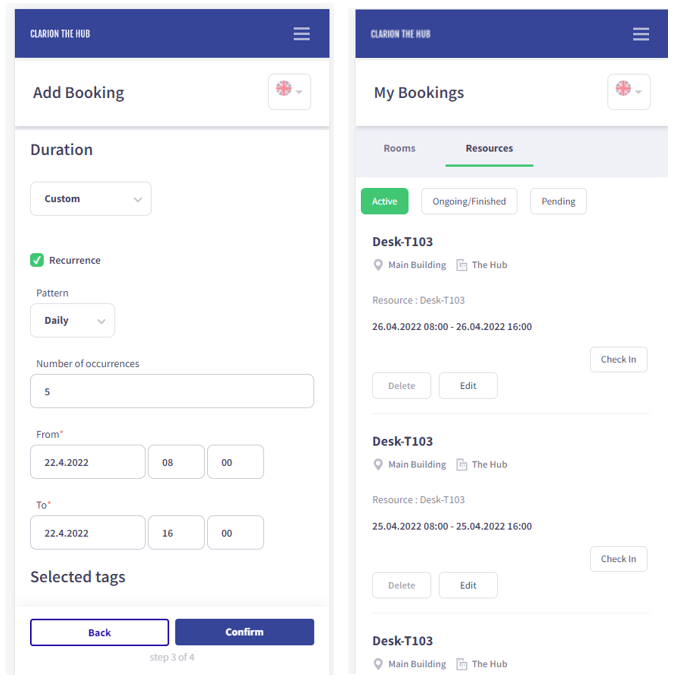Image resolution: width=683 pixels, height=698 pixels.
Task: Uncheck the Recurrence checkbox
Action: coord(37,260)
